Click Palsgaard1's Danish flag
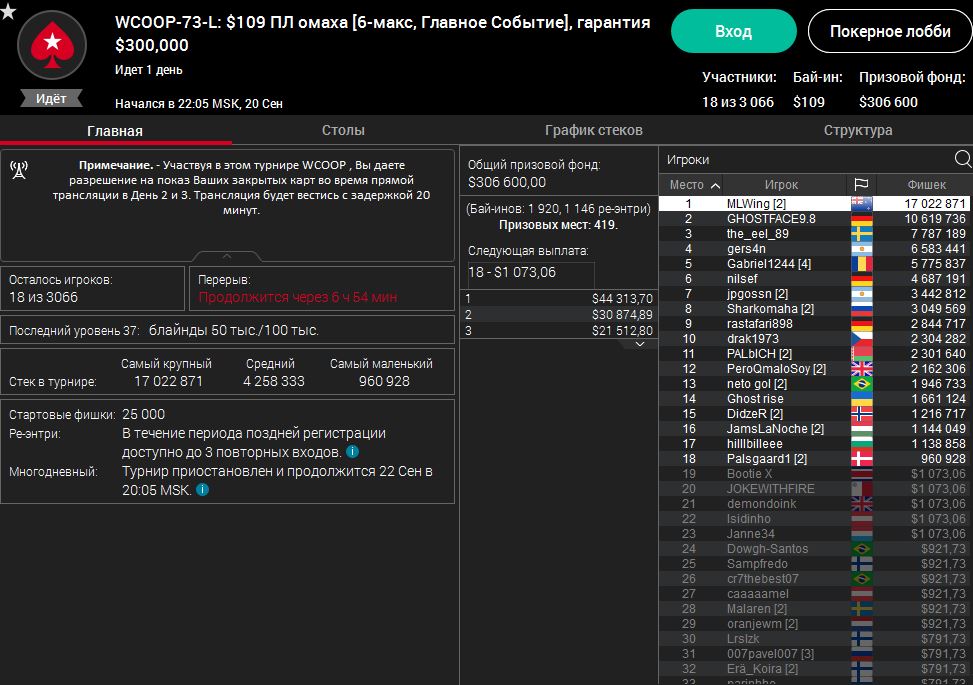 click(x=861, y=459)
